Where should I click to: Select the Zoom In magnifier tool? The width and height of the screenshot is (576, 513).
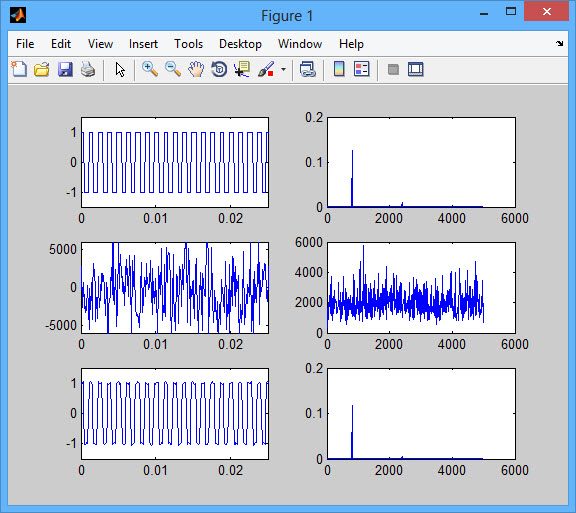pyautogui.click(x=150, y=69)
